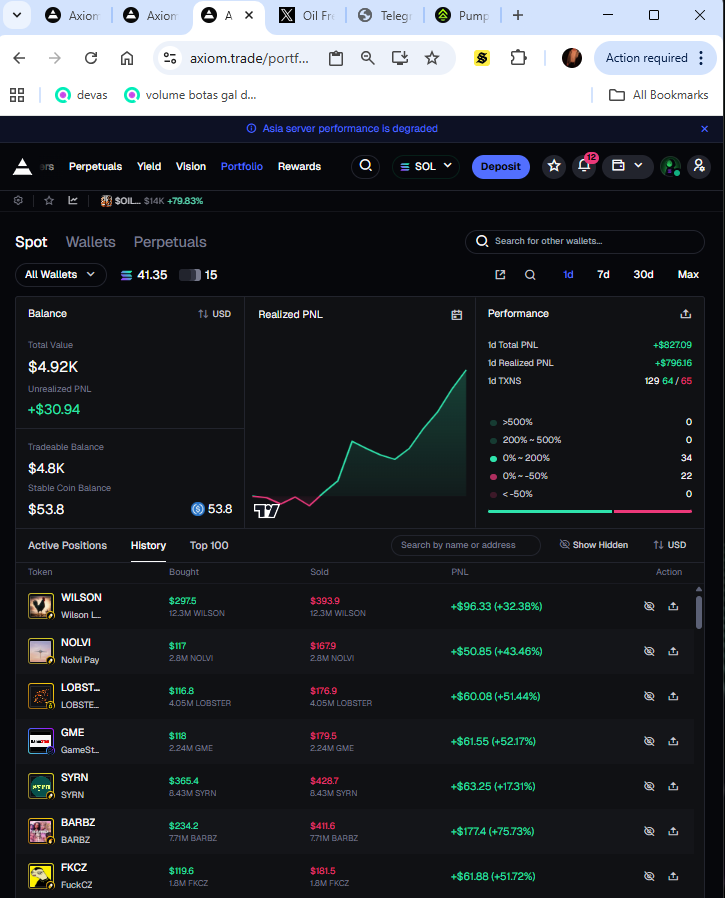Screen dimensions: 725x898
Task: Share the GME trade PNL
Action: point(673,741)
